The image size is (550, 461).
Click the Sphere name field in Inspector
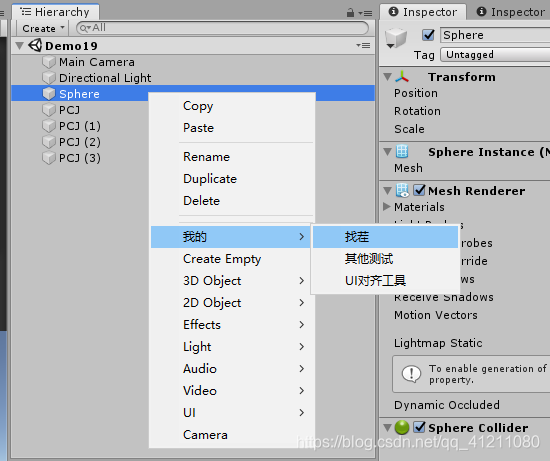coord(495,35)
